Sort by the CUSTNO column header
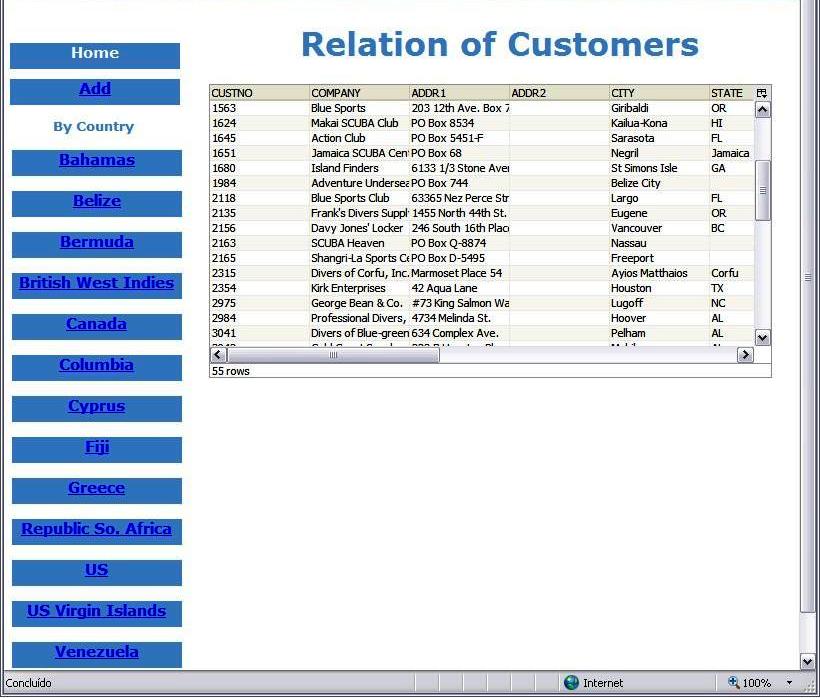 click(259, 93)
